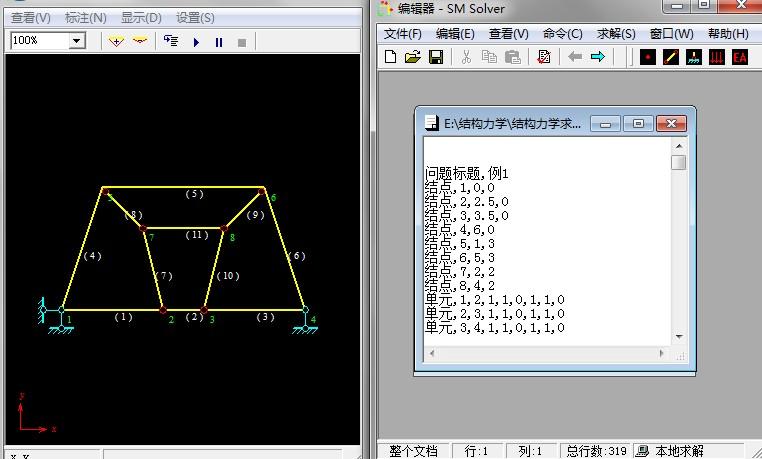Screen dimensions: 762x459
Task: Click the line '结点,3,3.5,0'
Action: coord(467,216)
